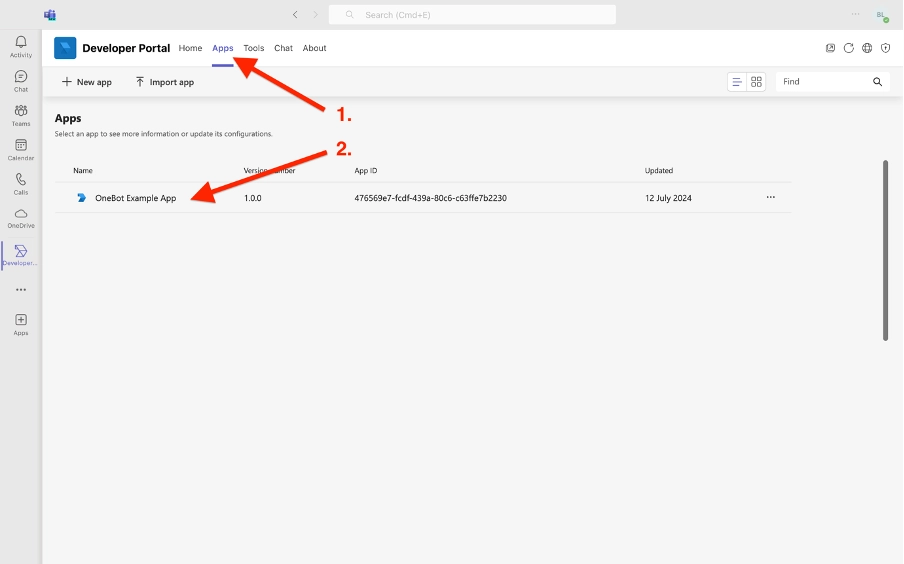Click the App ID column header
Image resolution: width=904 pixels, height=564 pixels.
coord(366,171)
